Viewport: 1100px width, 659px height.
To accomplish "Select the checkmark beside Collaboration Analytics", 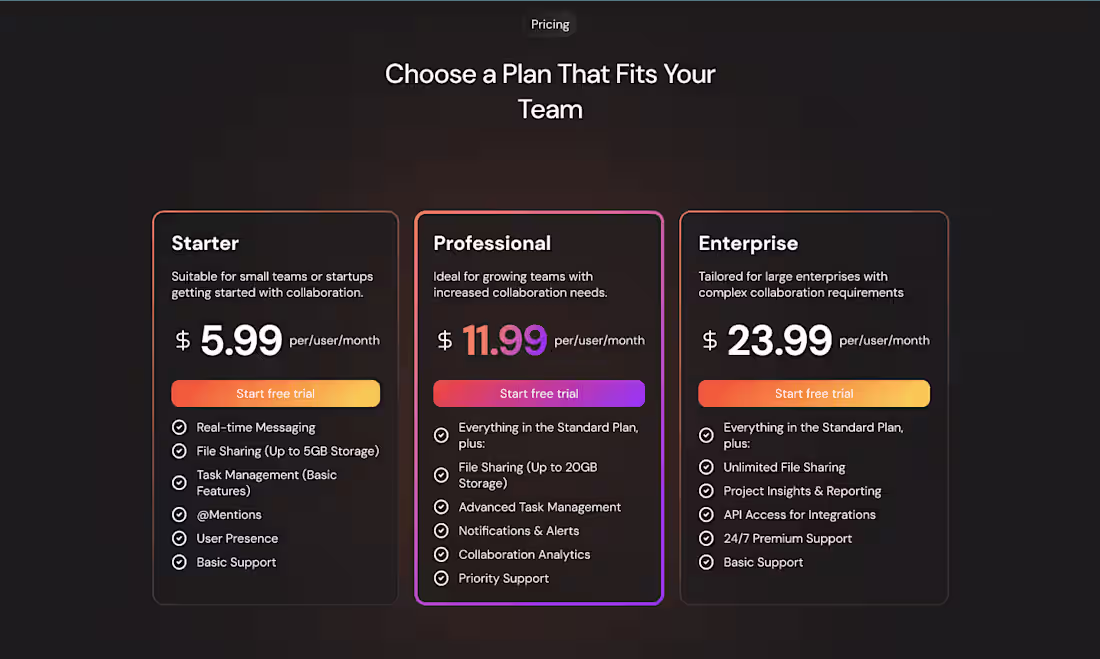I will (441, 554).
